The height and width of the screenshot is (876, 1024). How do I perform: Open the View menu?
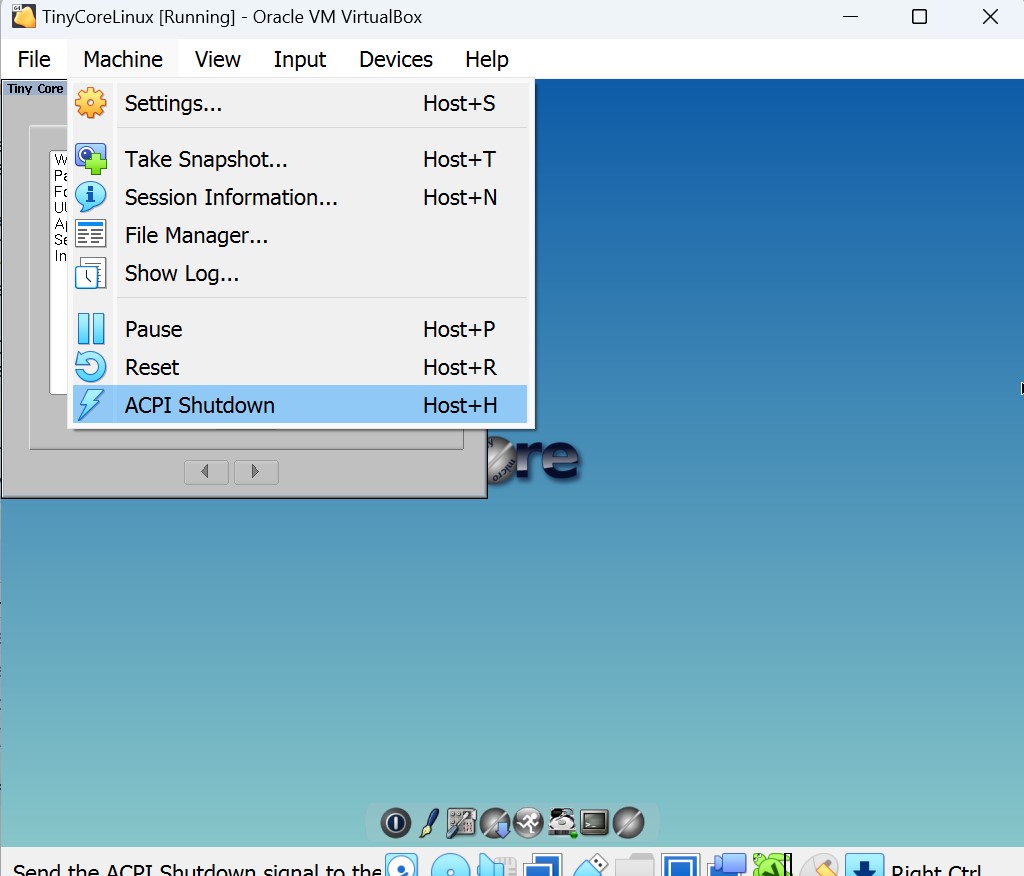point(217,59)
